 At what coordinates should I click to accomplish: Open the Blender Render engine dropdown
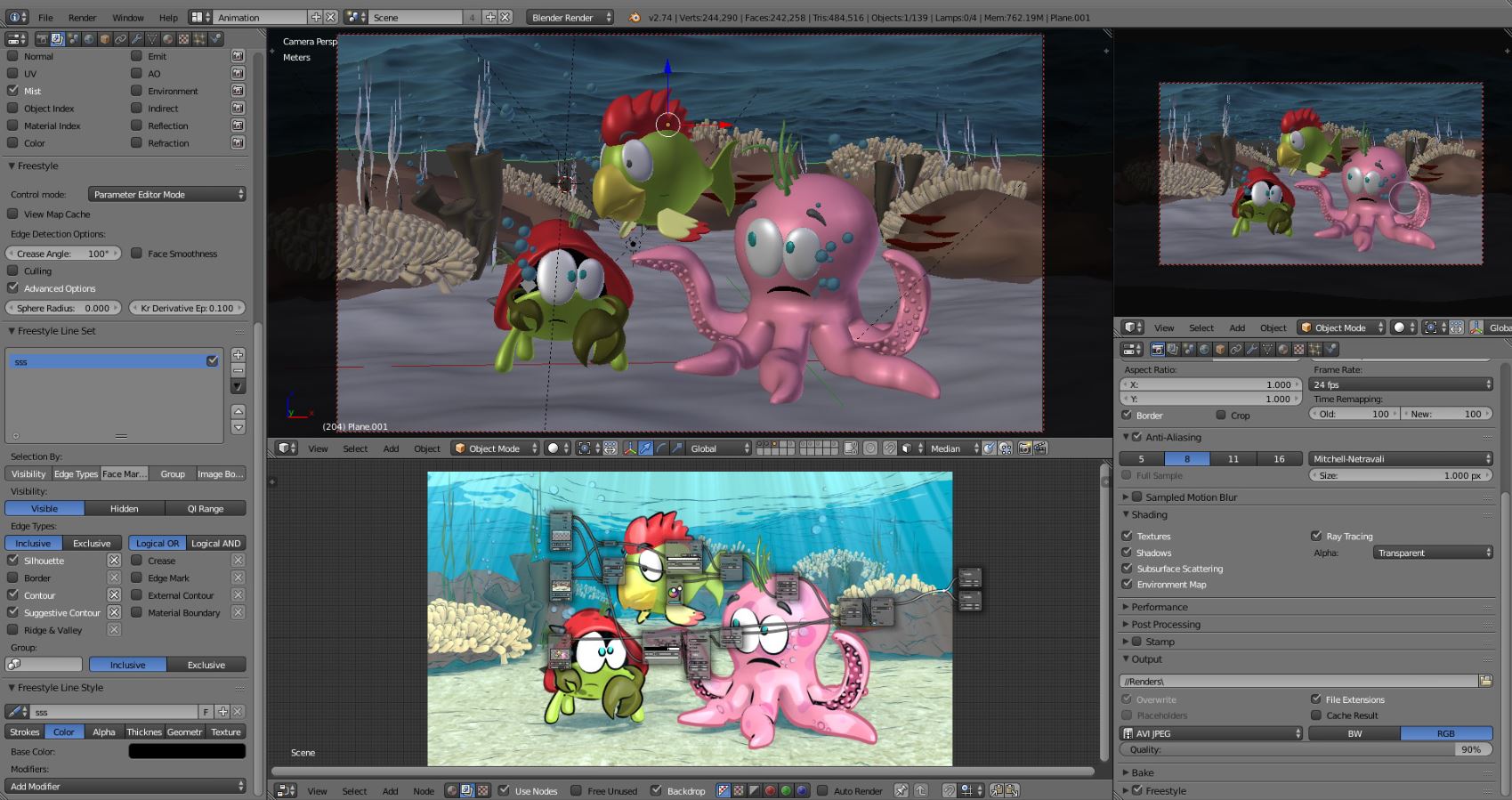(x=570, y=17)
